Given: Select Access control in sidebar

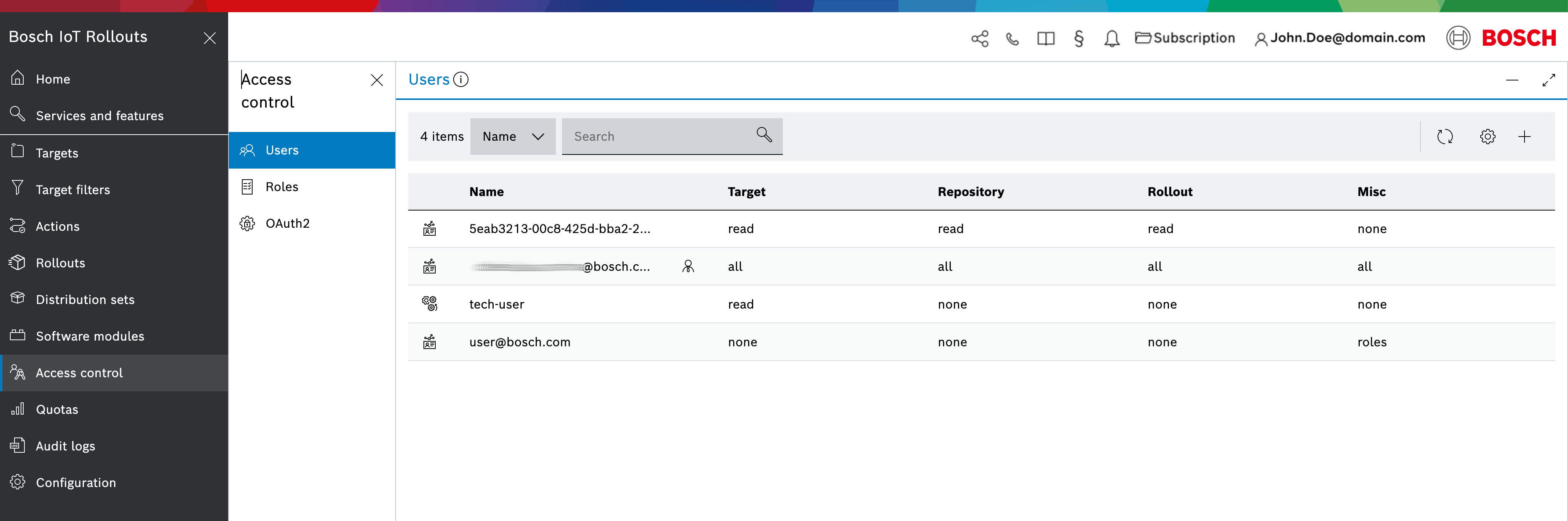Looking at the screenshot, I should pos(114,373).
